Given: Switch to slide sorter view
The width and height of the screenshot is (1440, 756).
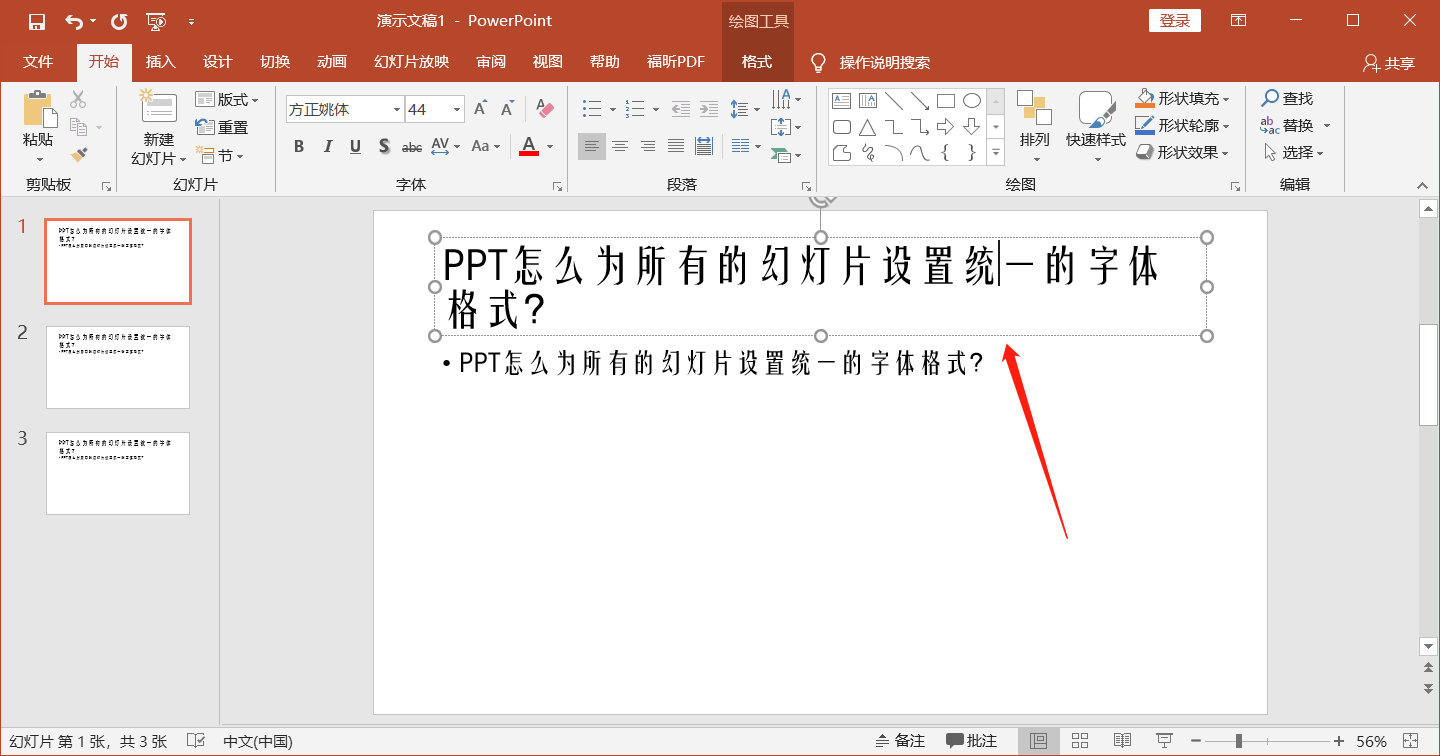Looking at the screenshot, I should click(1080, 741).
